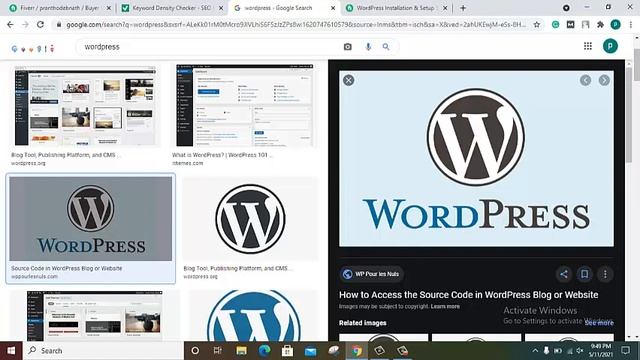Screen dimensions: 640x360
Task: Search by image using the camera icon
Action: tap(347, 47)
